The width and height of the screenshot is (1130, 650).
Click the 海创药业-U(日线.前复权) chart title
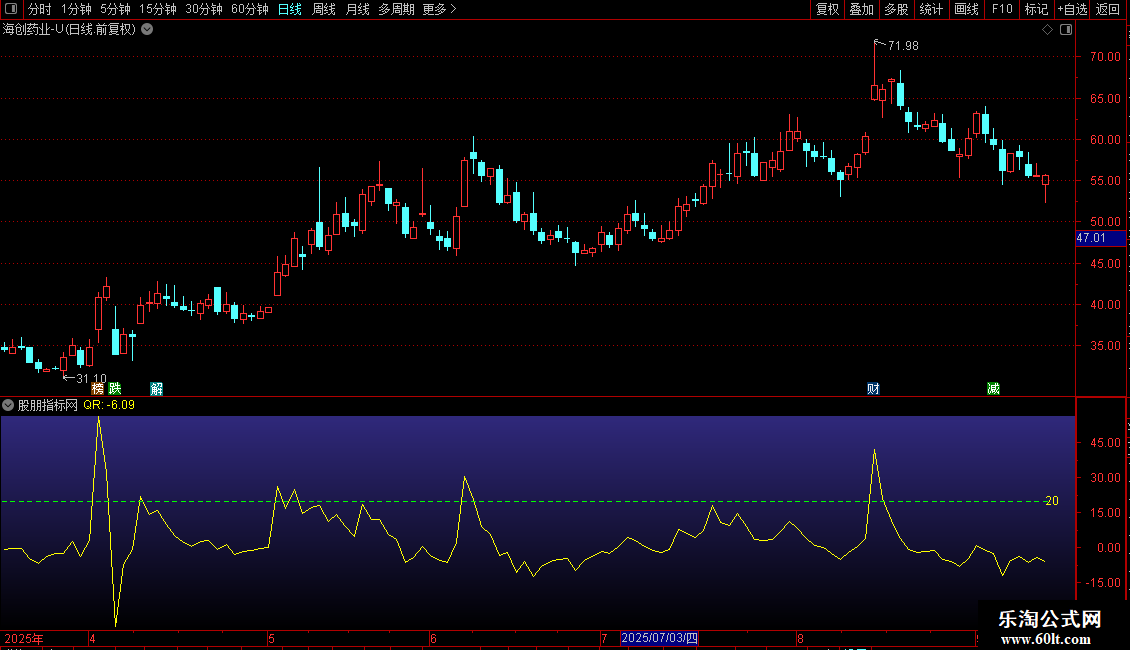69,30
